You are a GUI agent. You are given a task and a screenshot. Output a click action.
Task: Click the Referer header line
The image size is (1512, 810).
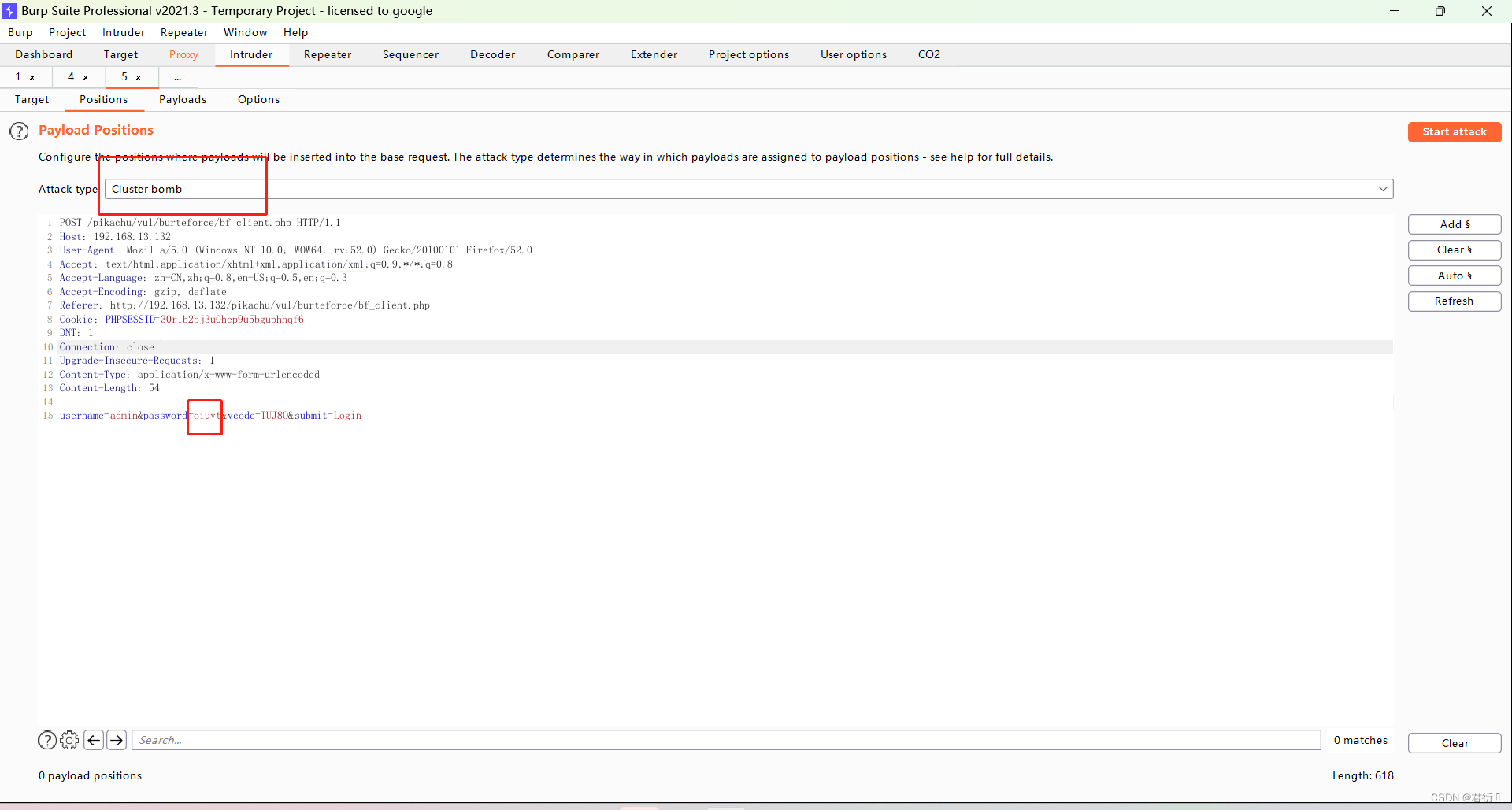click(244, 305)
